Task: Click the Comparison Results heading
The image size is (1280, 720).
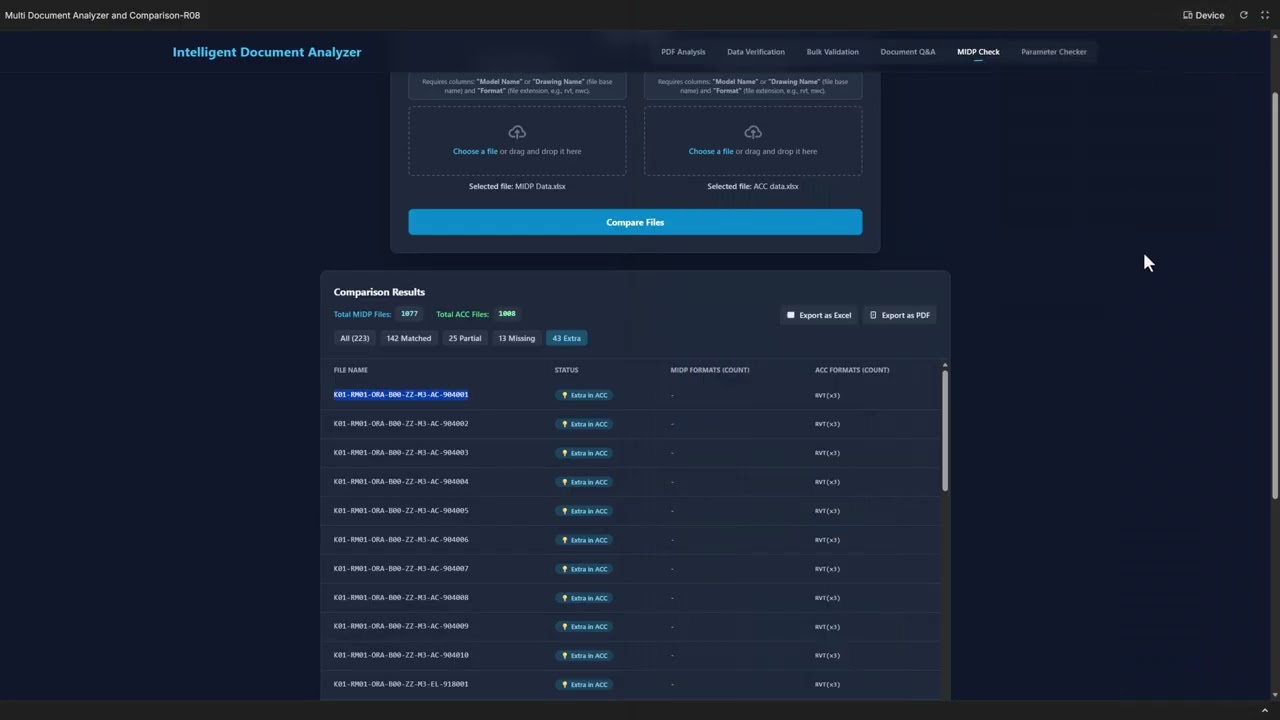Action: pyautogui.click(x=379, y=292)
